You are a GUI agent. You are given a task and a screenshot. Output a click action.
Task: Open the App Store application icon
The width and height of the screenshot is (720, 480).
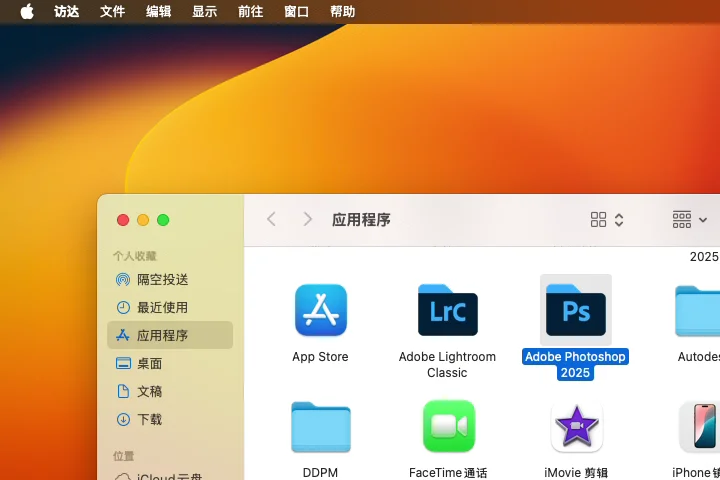pos(321,310)
